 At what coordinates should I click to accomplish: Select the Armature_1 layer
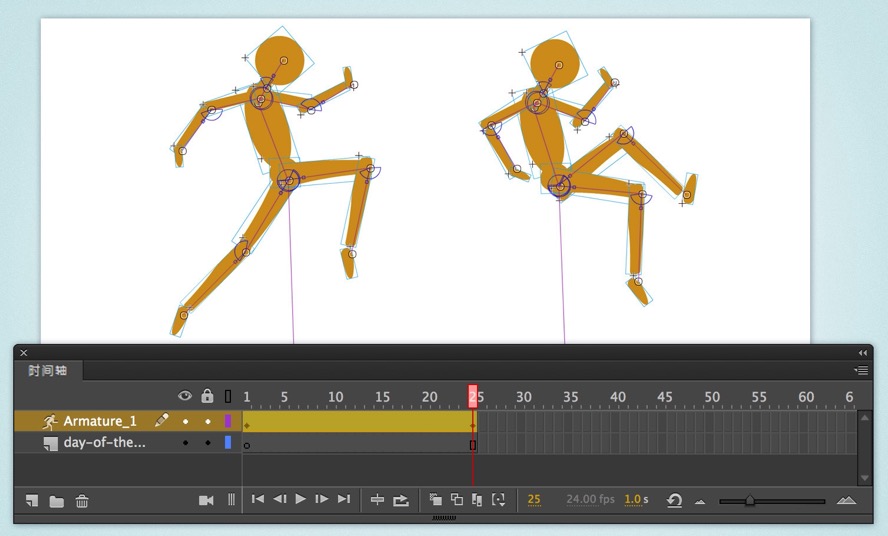point(100,421)
